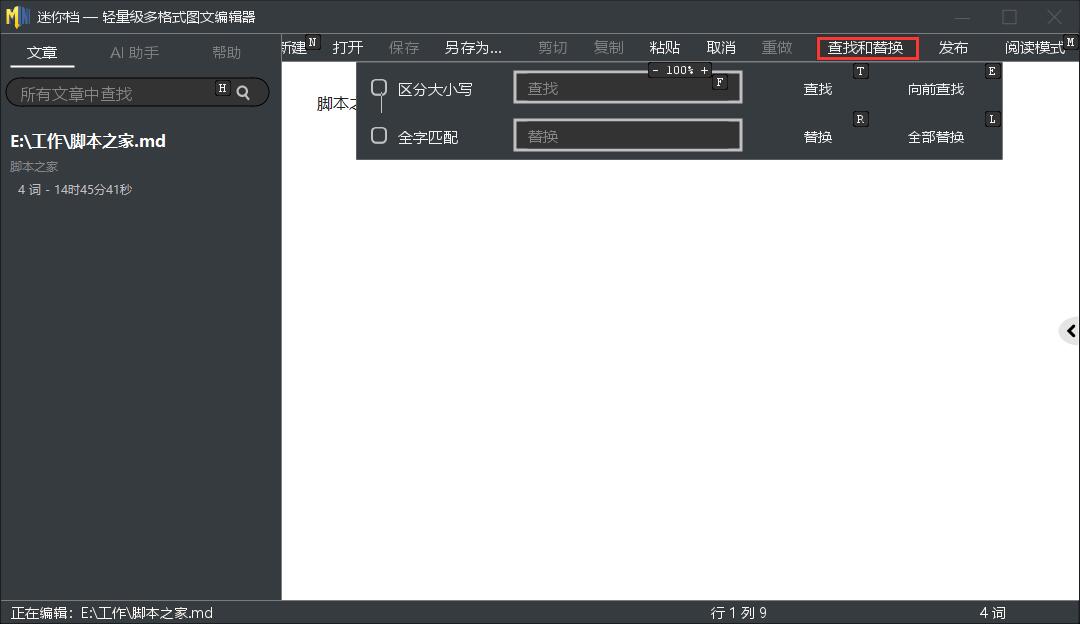Switch to the AI 助手 tab

point(134,53)
